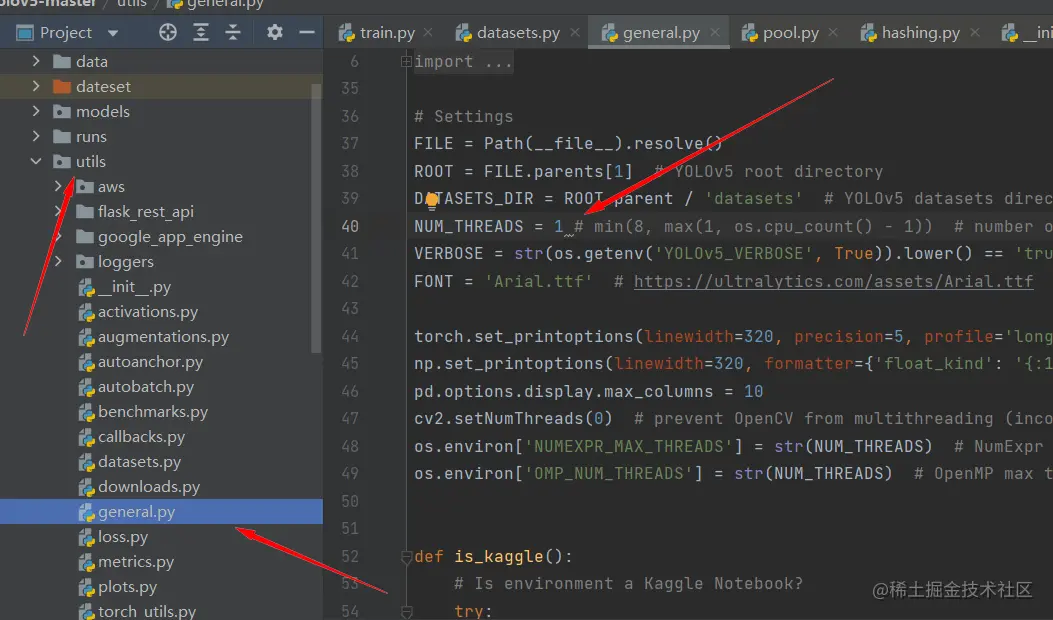Click the '# Settings' comment line

pos(463,116)
